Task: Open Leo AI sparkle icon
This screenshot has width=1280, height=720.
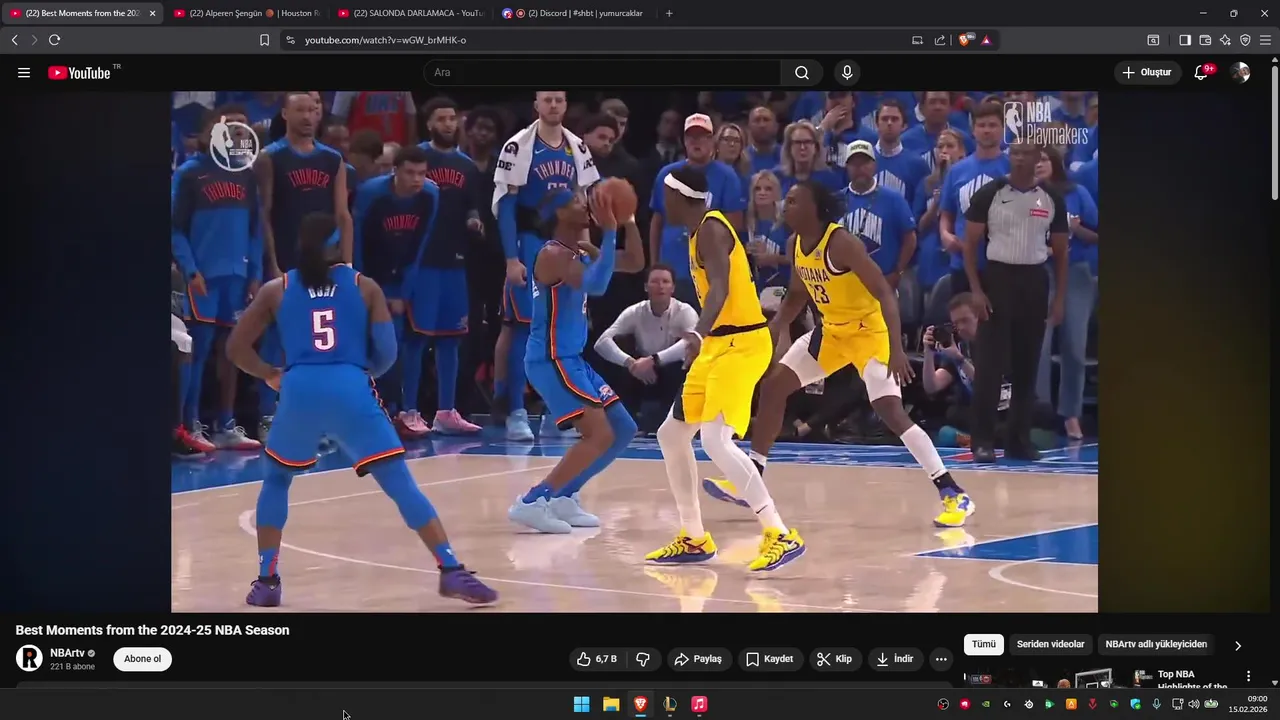Action: [1225, 40]
